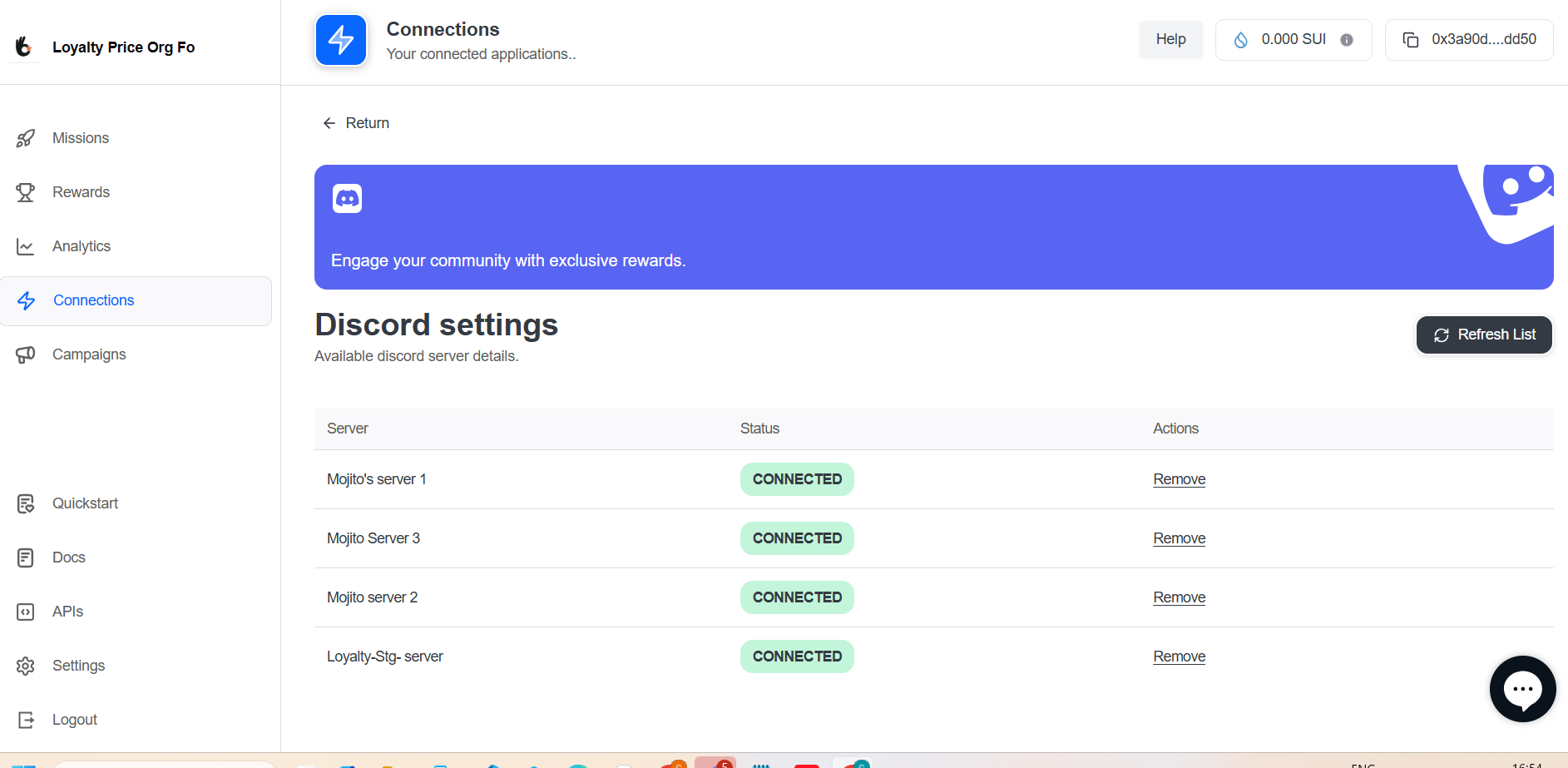
Task: Open Docs menu item
Action: tap(69, 557)
